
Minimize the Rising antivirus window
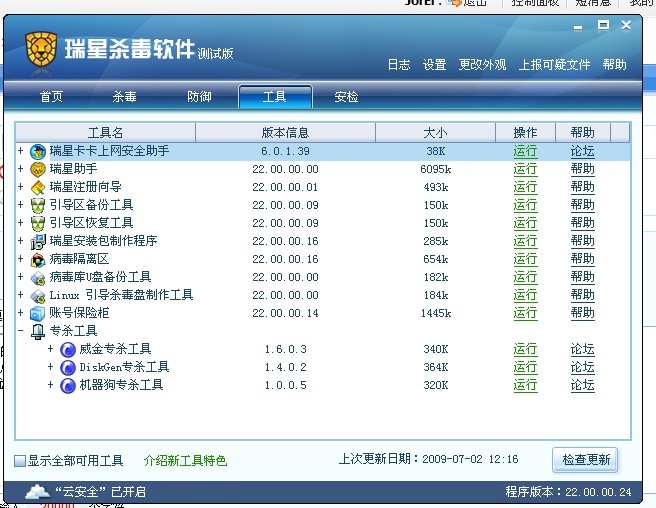click(578, 28)
